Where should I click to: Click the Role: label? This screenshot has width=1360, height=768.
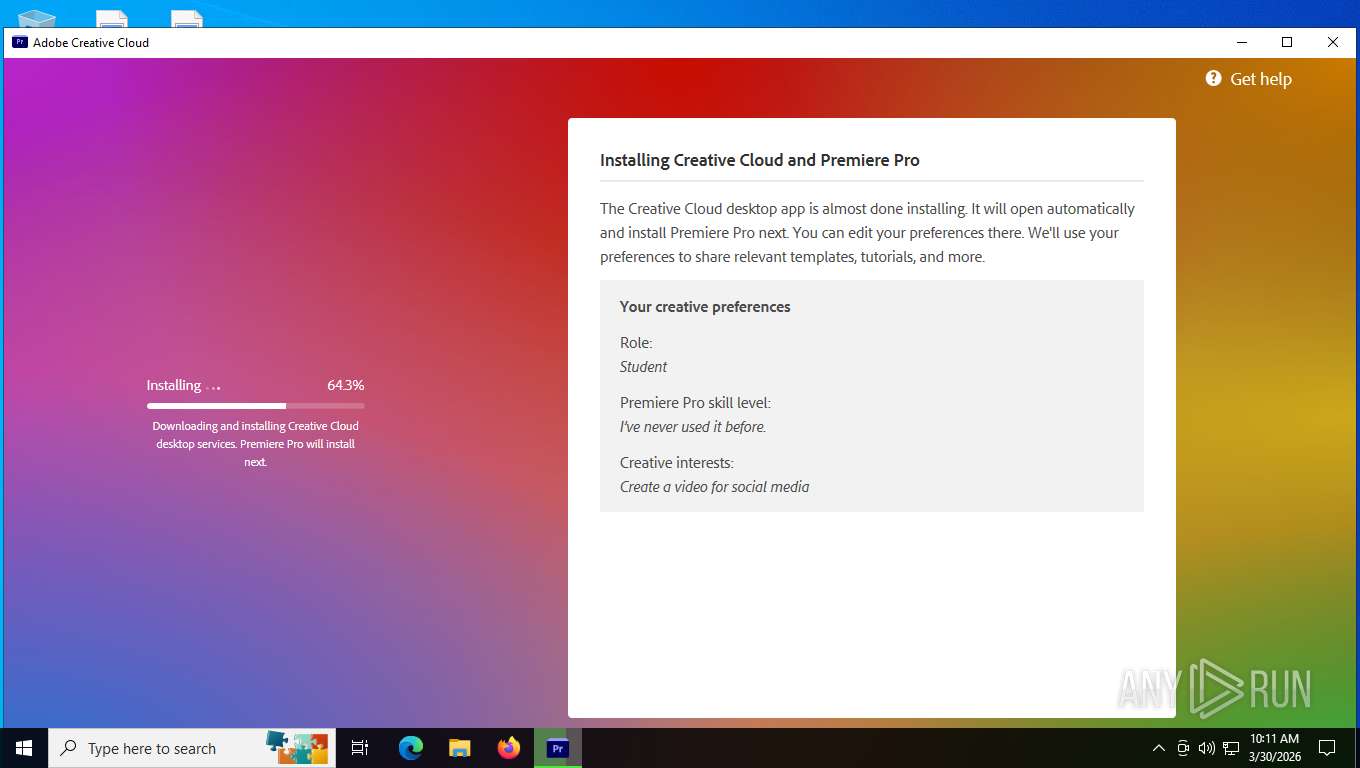(636, 343)
